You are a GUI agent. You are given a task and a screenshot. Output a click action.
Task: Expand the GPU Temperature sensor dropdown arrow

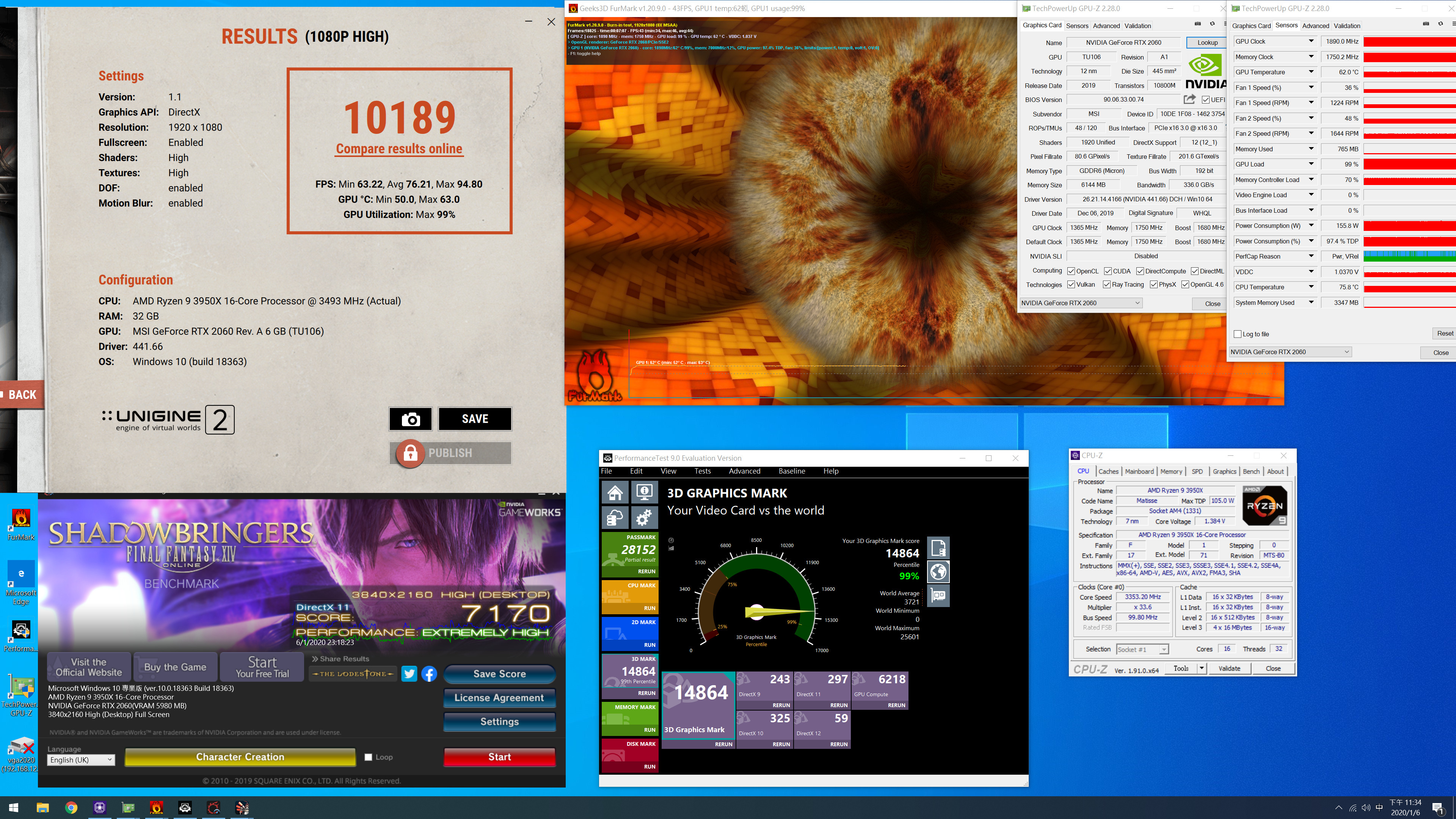point(1311,72)
